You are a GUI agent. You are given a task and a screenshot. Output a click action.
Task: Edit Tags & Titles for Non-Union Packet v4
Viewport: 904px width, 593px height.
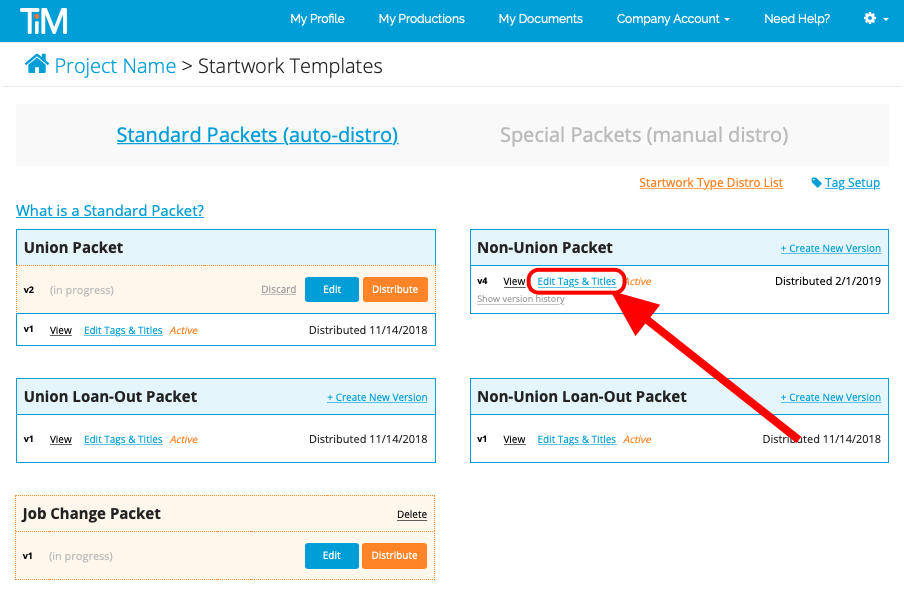[577, 281]
